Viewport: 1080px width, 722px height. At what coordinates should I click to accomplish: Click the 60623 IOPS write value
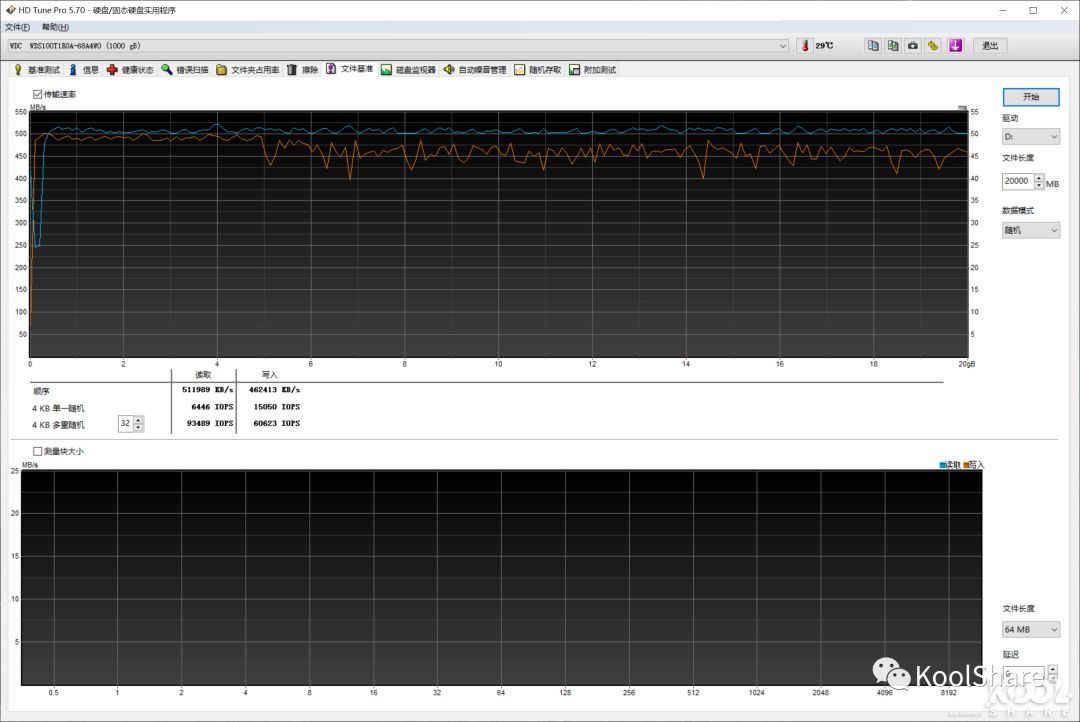(277, 424)
